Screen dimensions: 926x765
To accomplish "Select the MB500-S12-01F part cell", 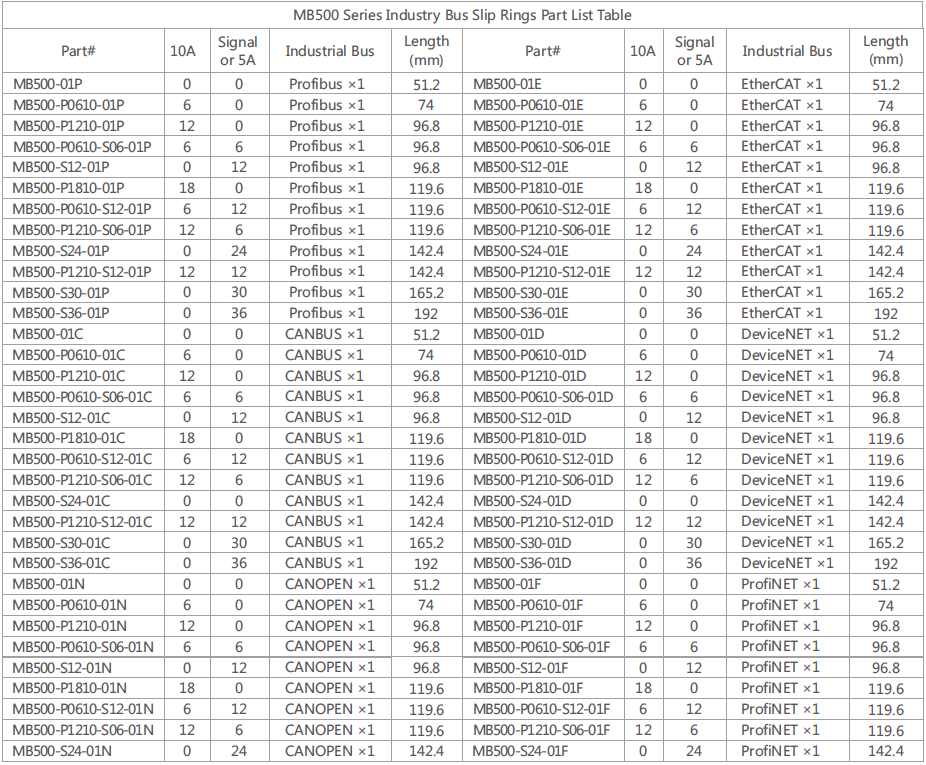I will [519, 667].
